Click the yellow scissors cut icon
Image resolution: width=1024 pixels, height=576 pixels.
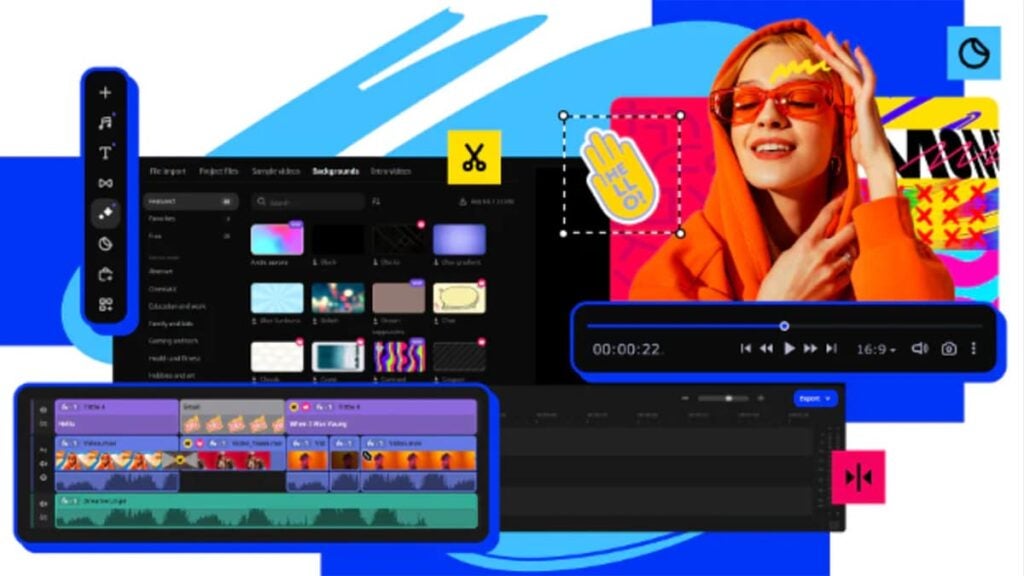click(x=474, y=157)
